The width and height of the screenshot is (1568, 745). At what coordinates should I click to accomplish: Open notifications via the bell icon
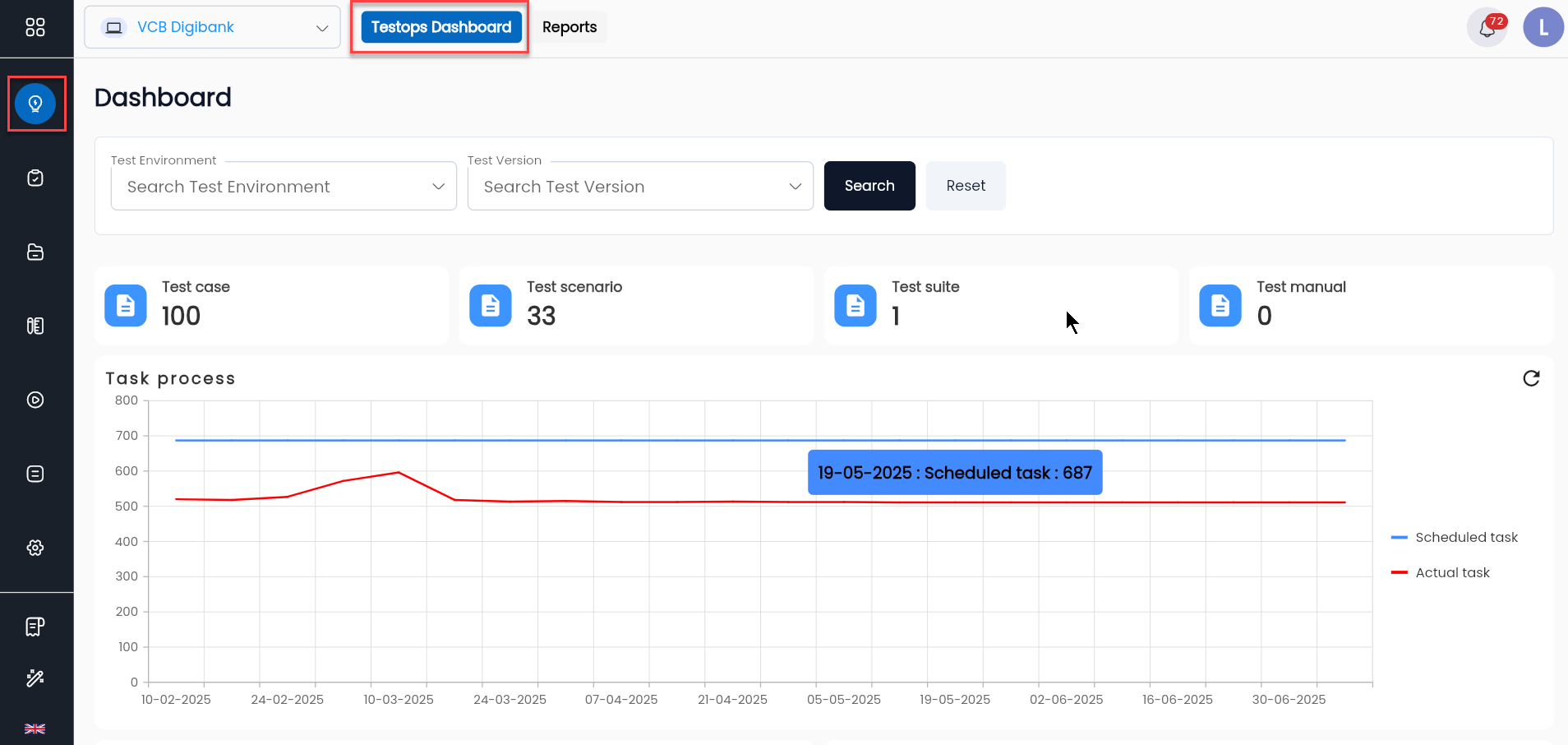pyautogui.click(x=1486, y=27)
